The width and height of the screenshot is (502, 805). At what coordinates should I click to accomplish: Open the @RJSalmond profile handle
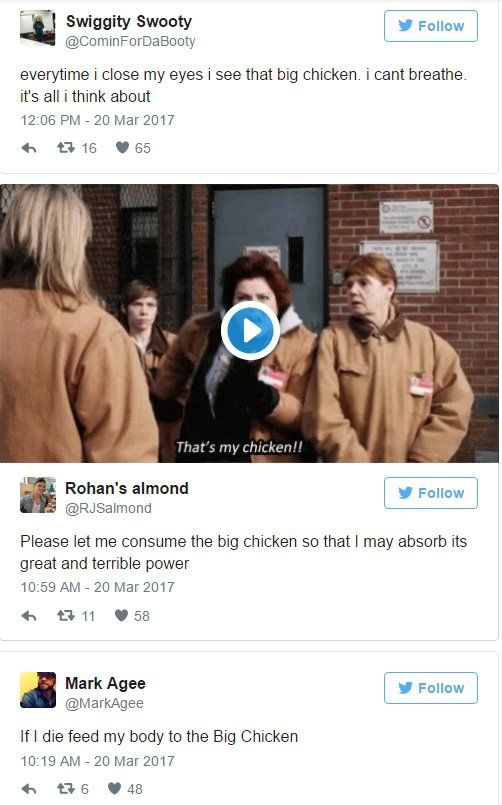108,508
